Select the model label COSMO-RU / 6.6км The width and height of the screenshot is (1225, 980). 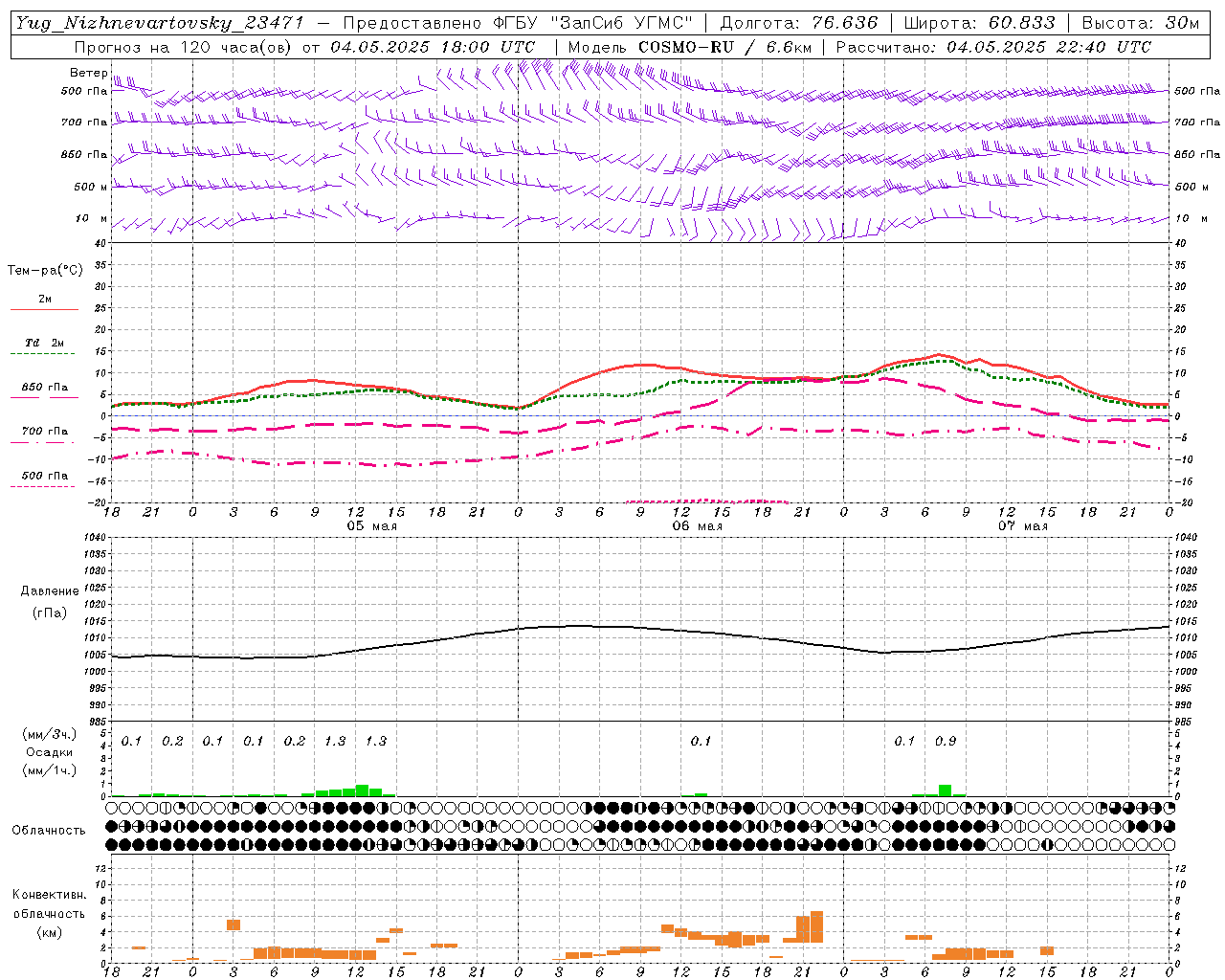(724, 47)
